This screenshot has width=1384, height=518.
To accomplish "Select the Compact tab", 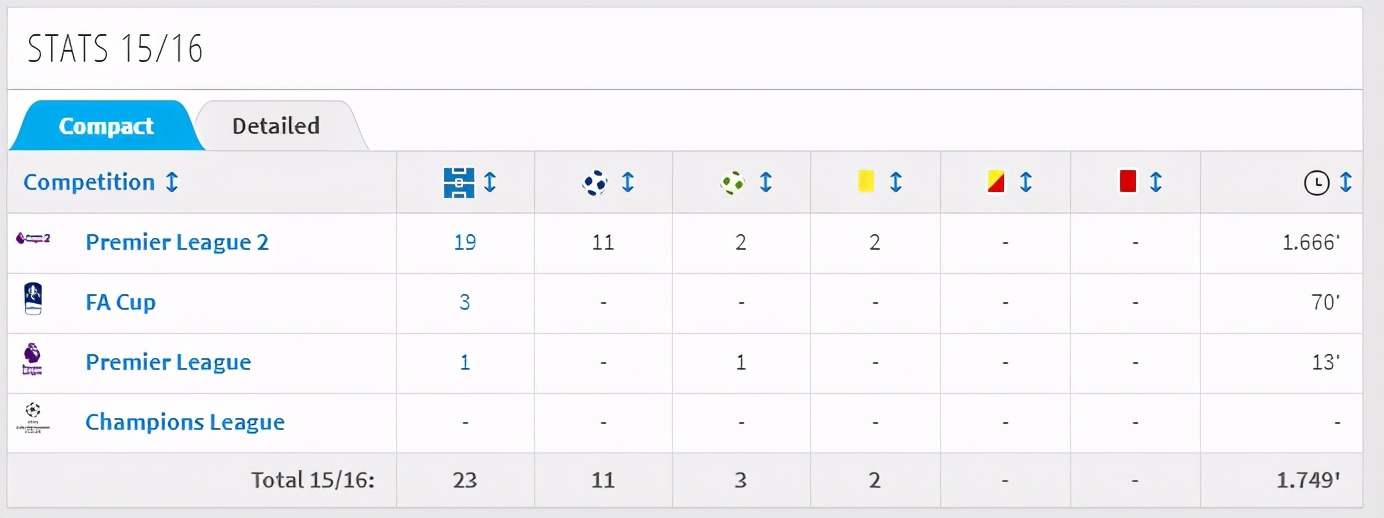I will (106, 127).
